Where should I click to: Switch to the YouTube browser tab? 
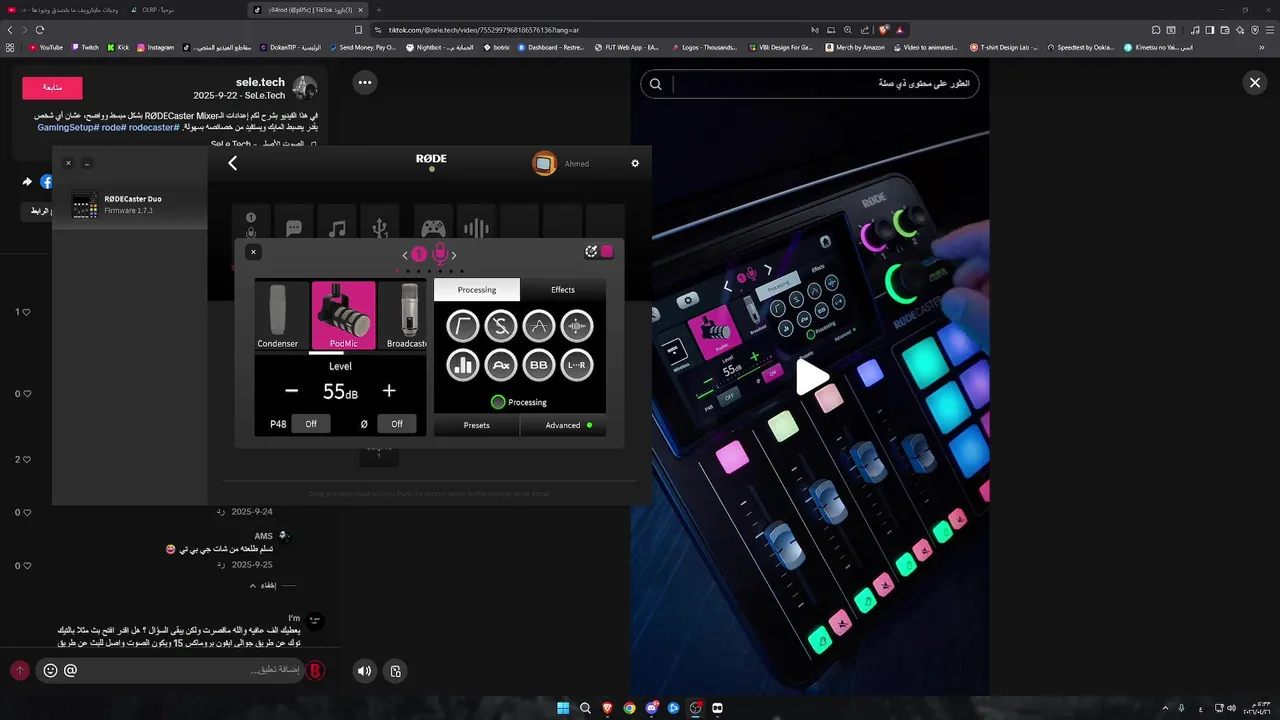coord(62,9)
